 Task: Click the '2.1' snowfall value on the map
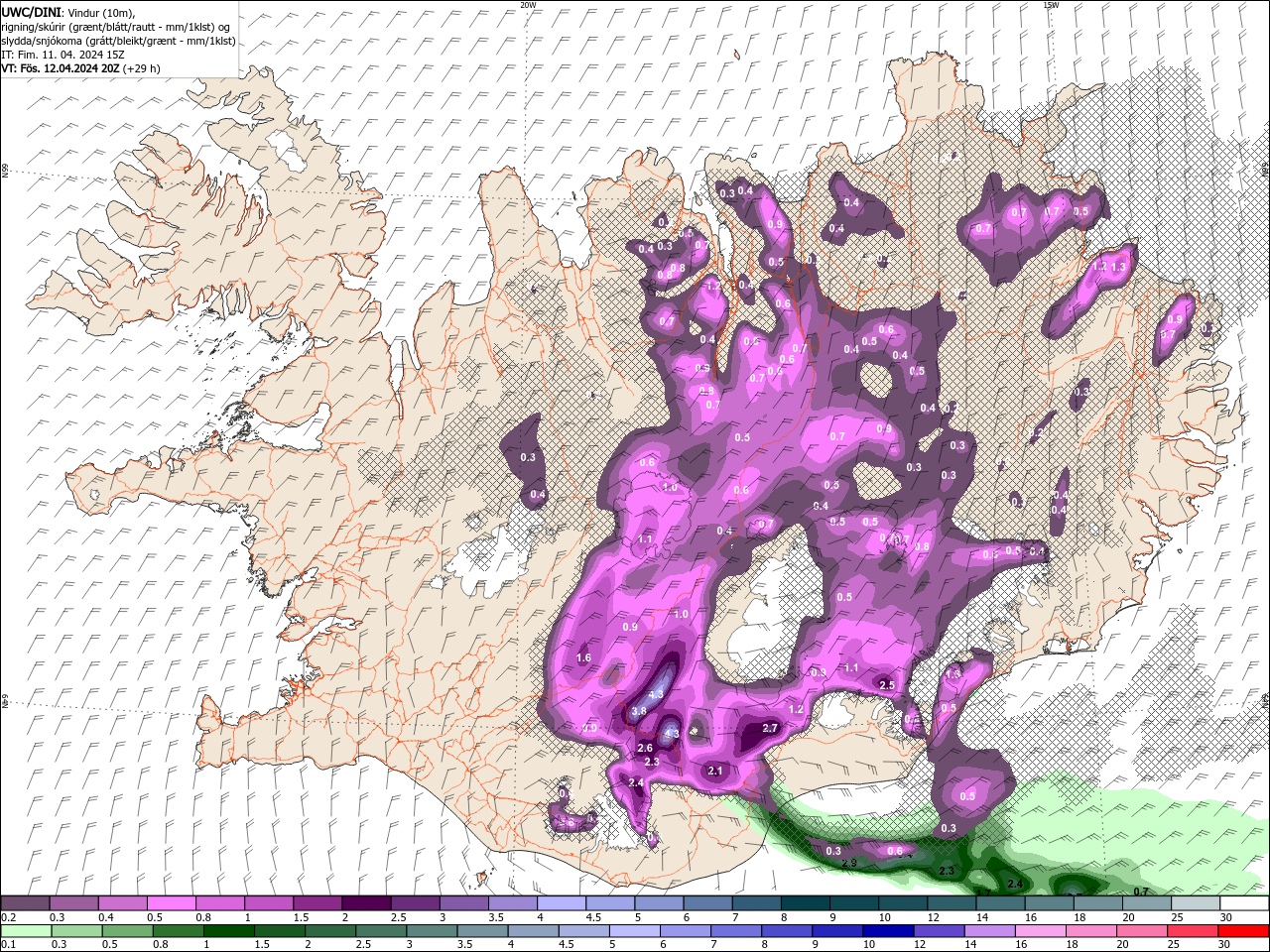[x=716, y=771]
